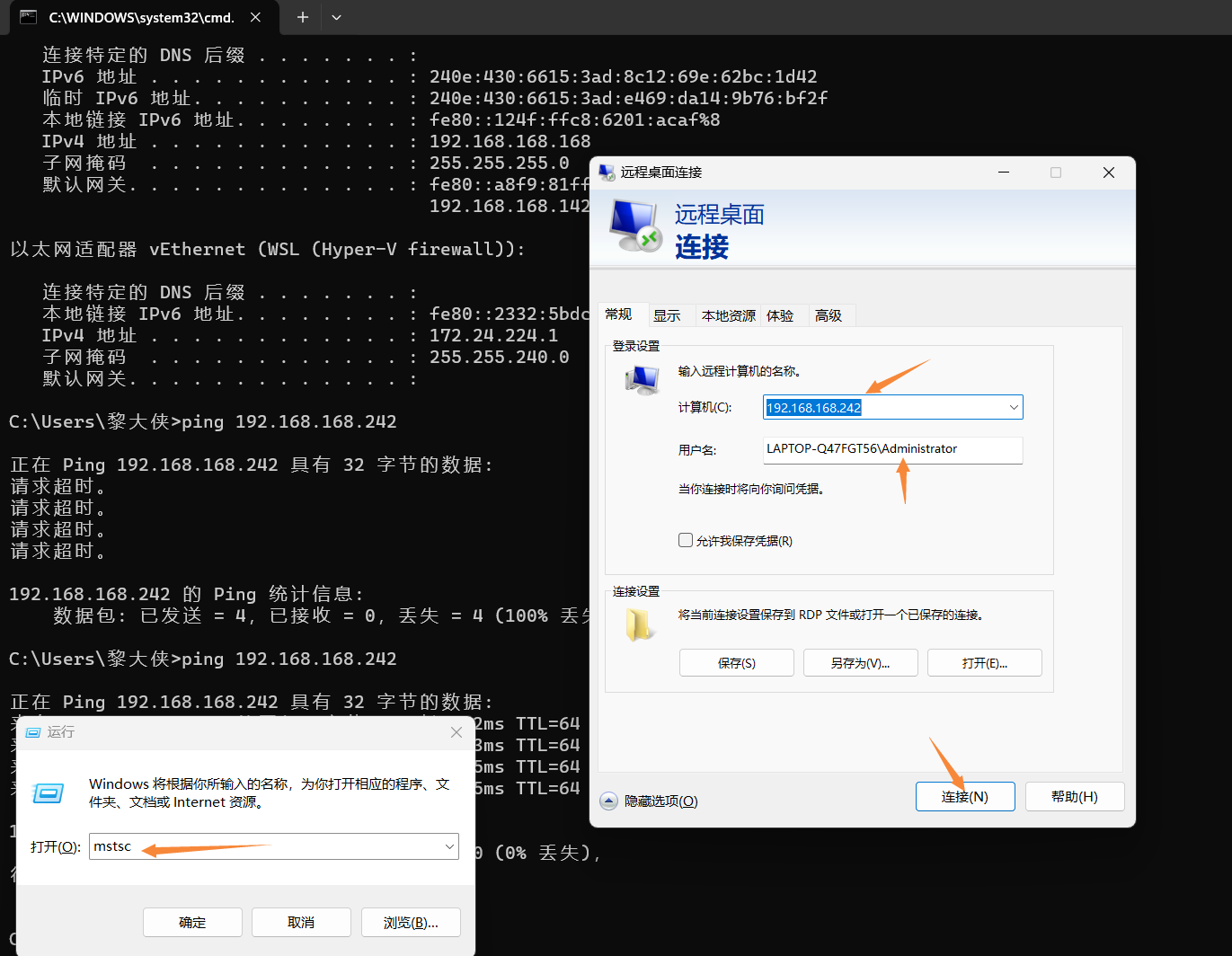Viewport: 1232px width, 956px height.
Task: Click the IPv4 address 172.24.224.1 text
Action: 494,335
